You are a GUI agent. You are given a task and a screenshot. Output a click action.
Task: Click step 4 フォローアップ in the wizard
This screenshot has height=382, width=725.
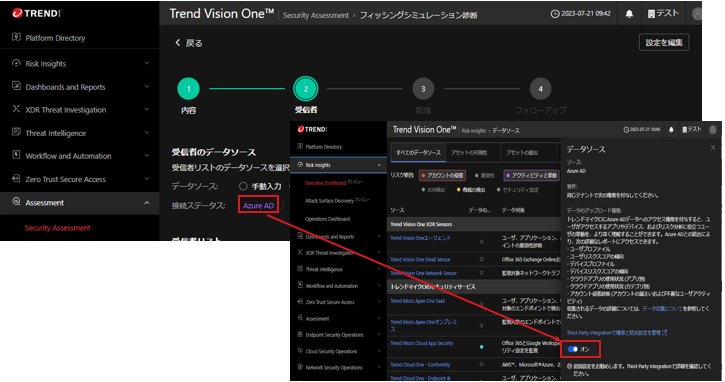pyautogui.click(x=540, y=89)
